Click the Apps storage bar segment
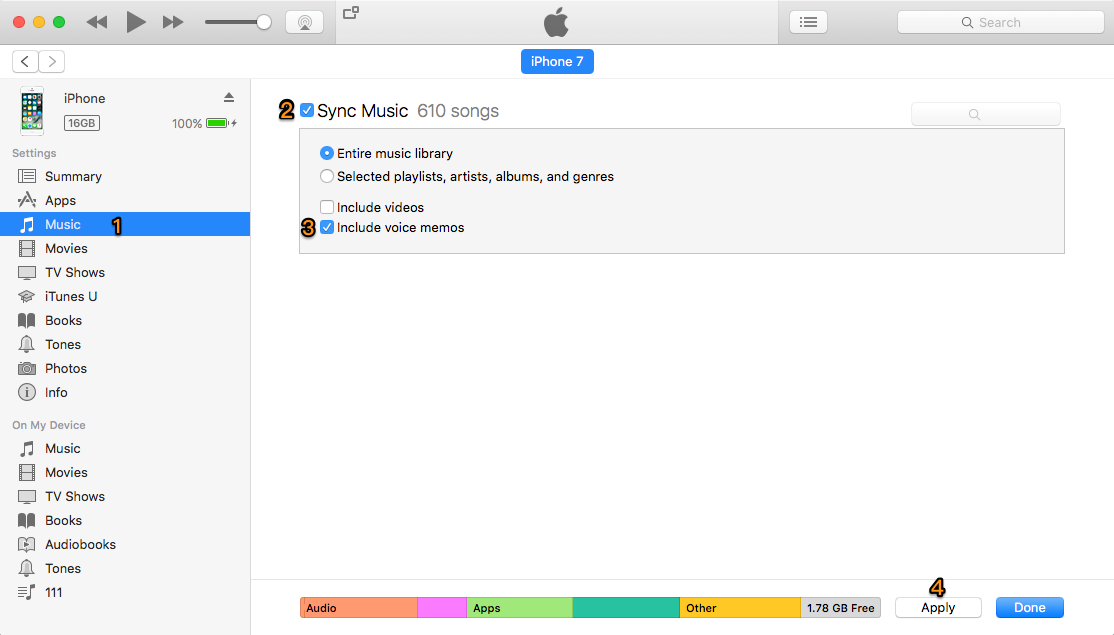Screen dimensions: 1114x635 click(519, 608)
